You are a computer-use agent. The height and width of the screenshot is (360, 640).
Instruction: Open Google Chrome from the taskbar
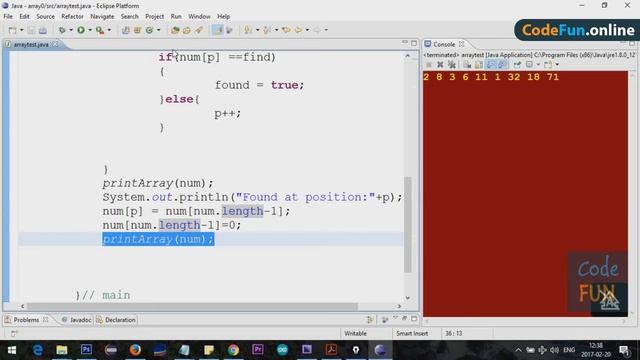pyautogui.click(x=233, y=350)
